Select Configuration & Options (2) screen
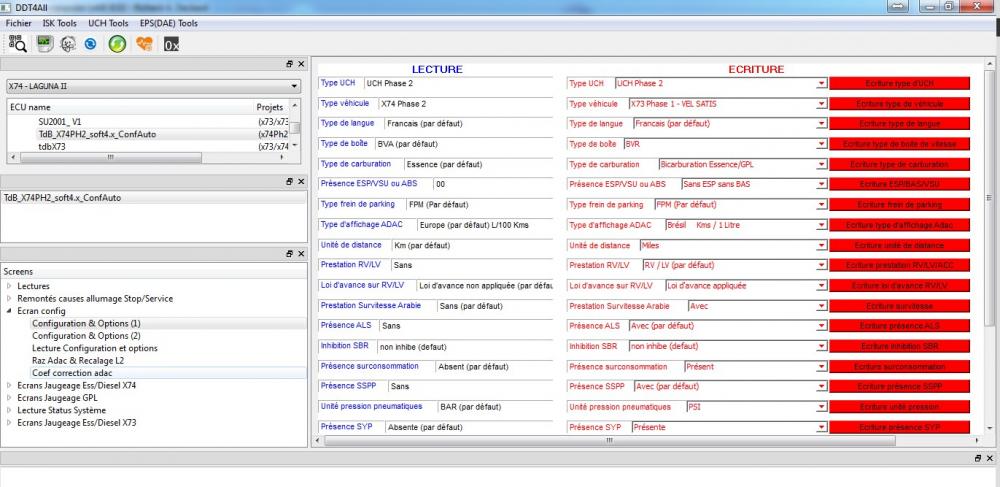 tap(86, 336)
